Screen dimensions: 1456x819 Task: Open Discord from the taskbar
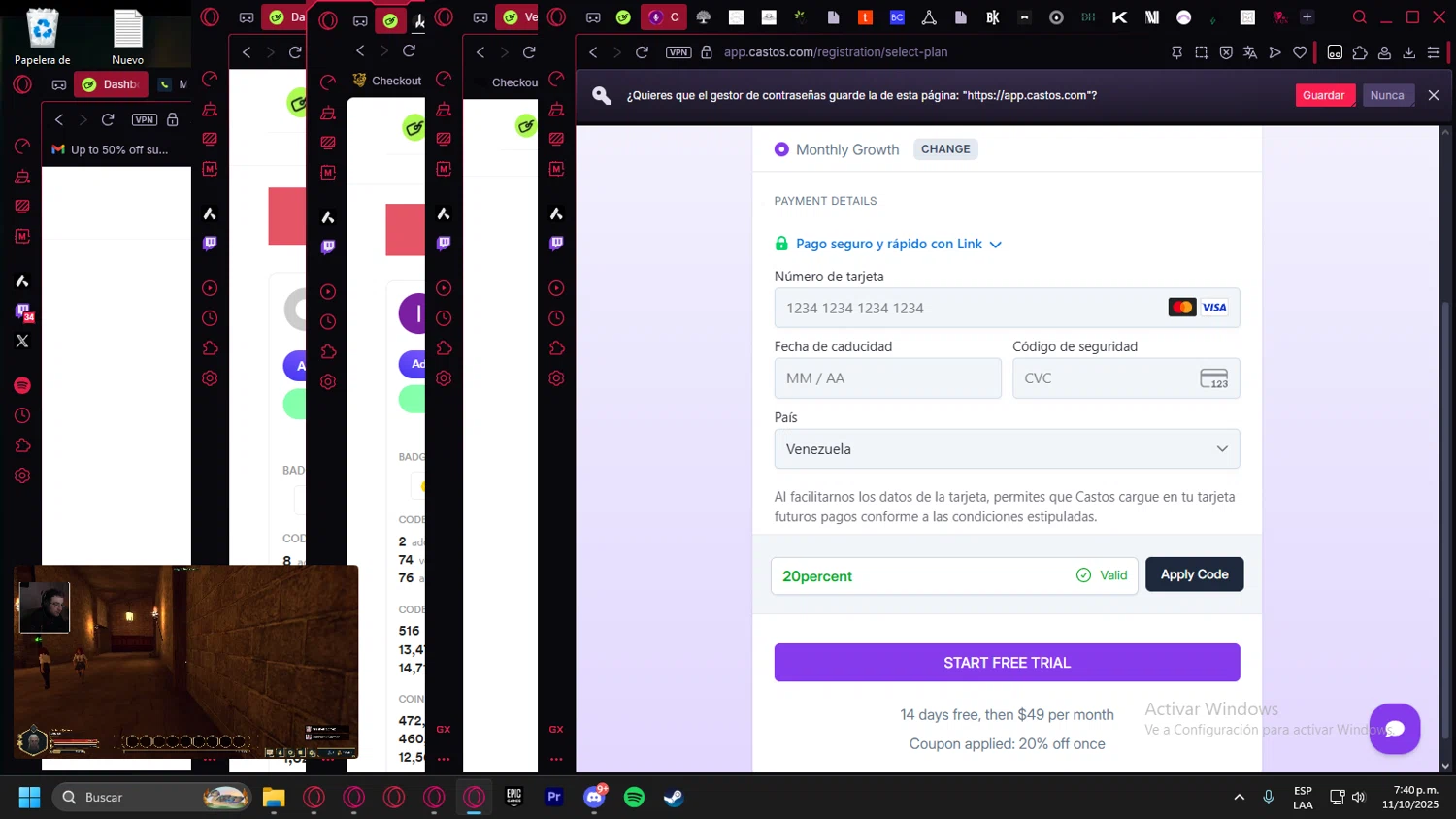[594, 797]
